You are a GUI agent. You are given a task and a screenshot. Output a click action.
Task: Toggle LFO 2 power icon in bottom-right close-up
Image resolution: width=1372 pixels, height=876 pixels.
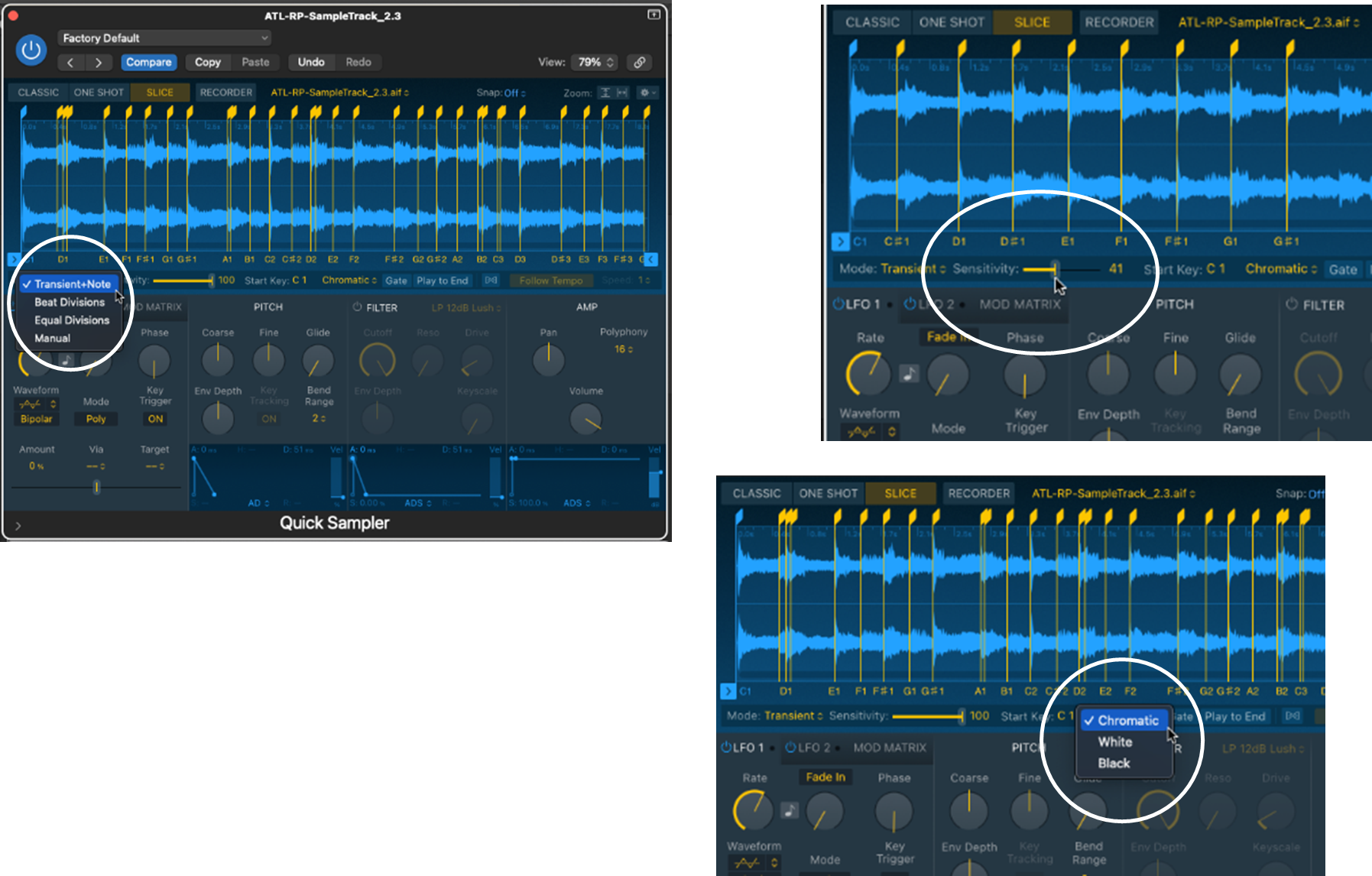[791, 748]
